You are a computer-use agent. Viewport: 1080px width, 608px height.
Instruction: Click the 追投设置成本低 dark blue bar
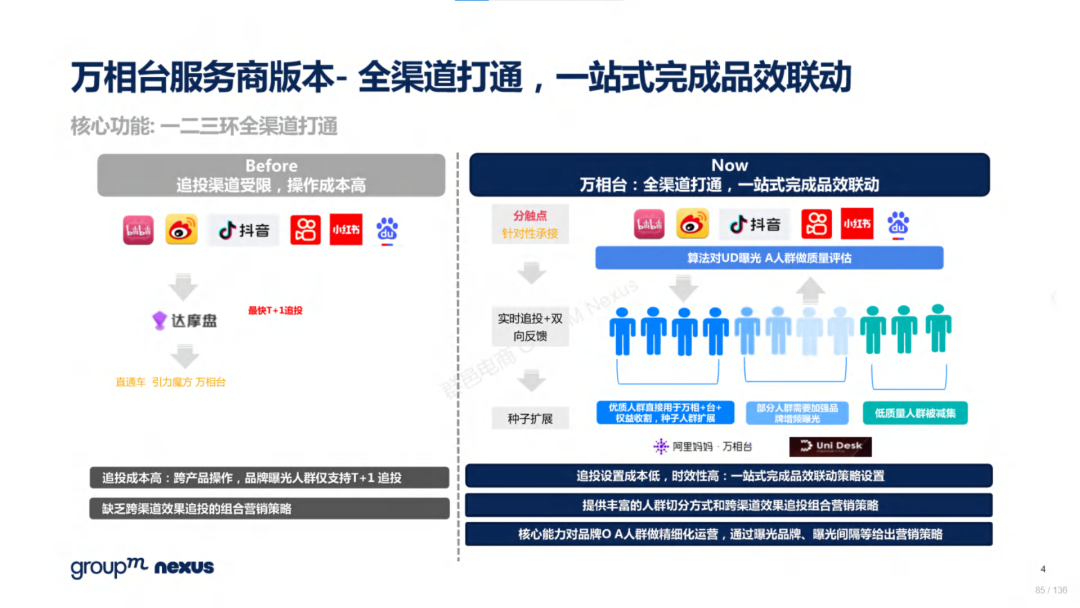(729, 476)
